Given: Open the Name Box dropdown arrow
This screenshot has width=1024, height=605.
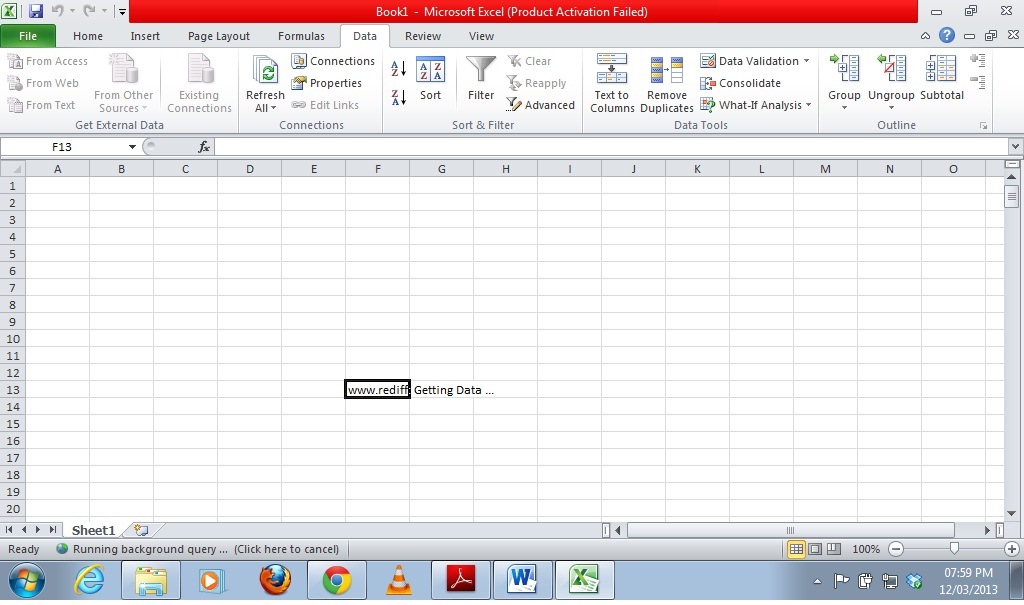Looking at the screenshot, I should pyautogui.click(x=132, y=147).
